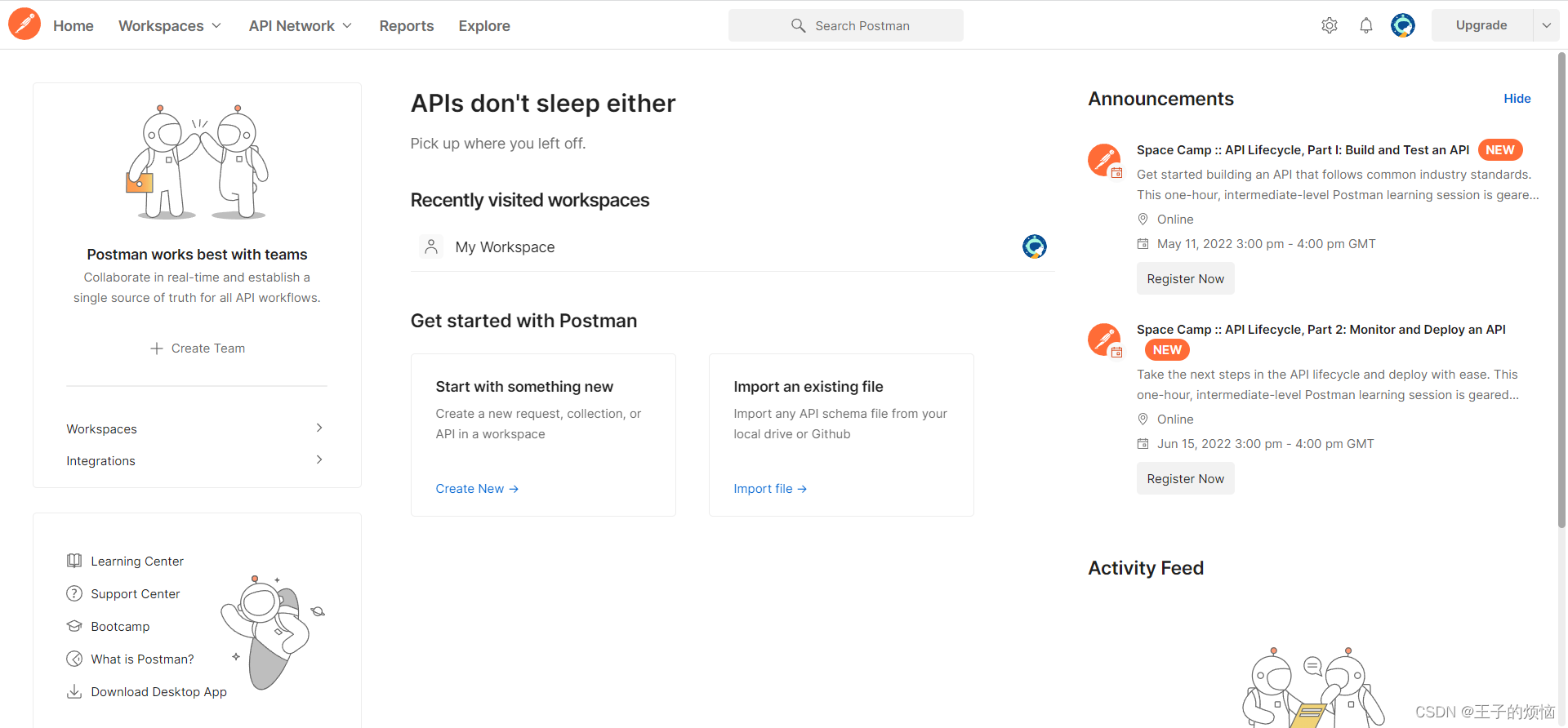Viewport: 1568px width, 728px height.
Task: Open the user avatar in header
Action: (1402, 25)
